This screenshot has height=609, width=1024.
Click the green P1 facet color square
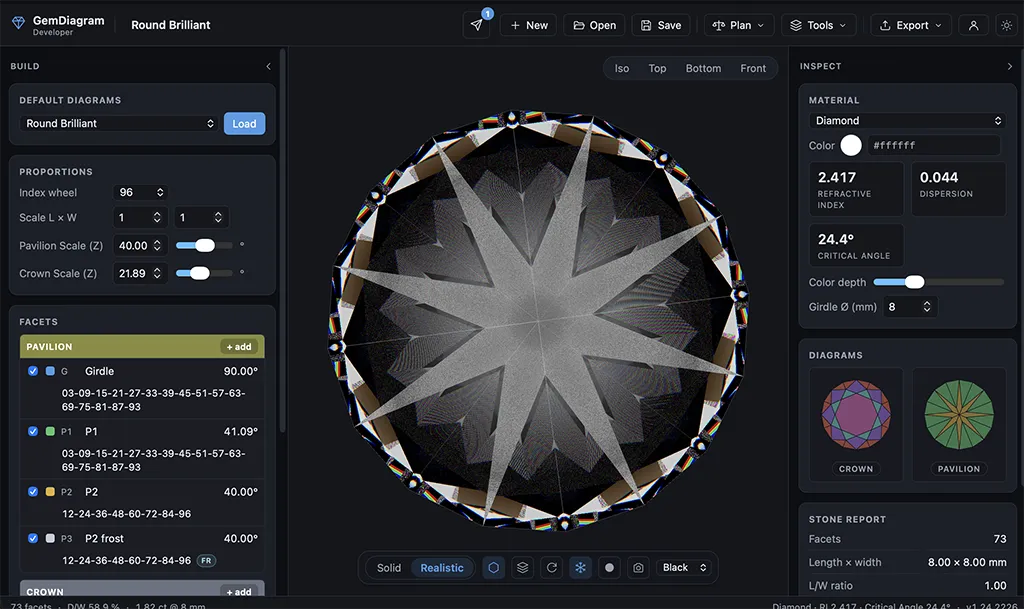coord(50,431)
